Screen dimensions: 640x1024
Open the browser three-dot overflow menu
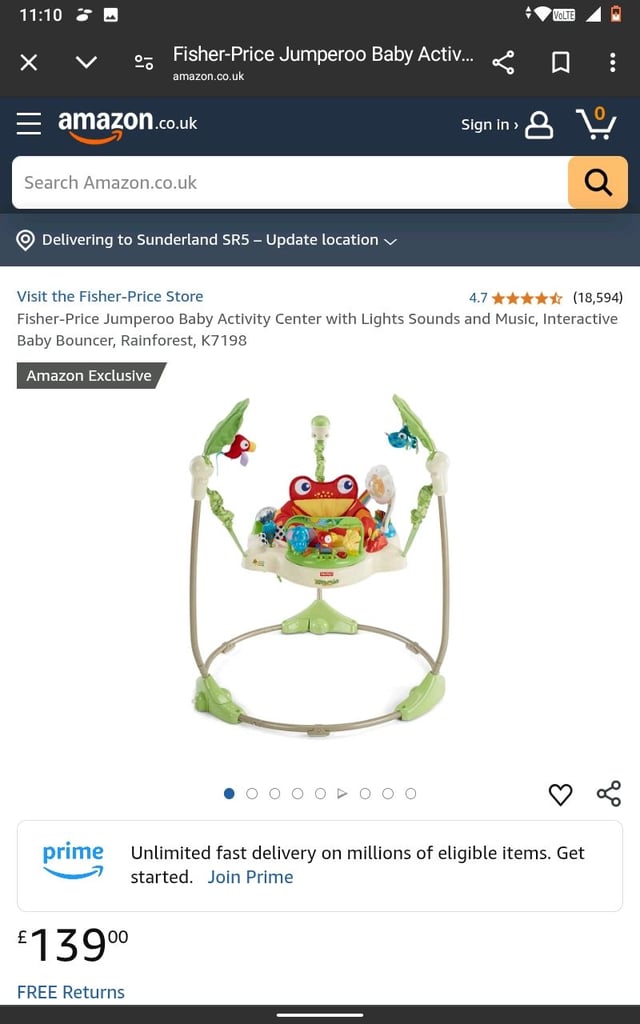(x=612, y=63)
